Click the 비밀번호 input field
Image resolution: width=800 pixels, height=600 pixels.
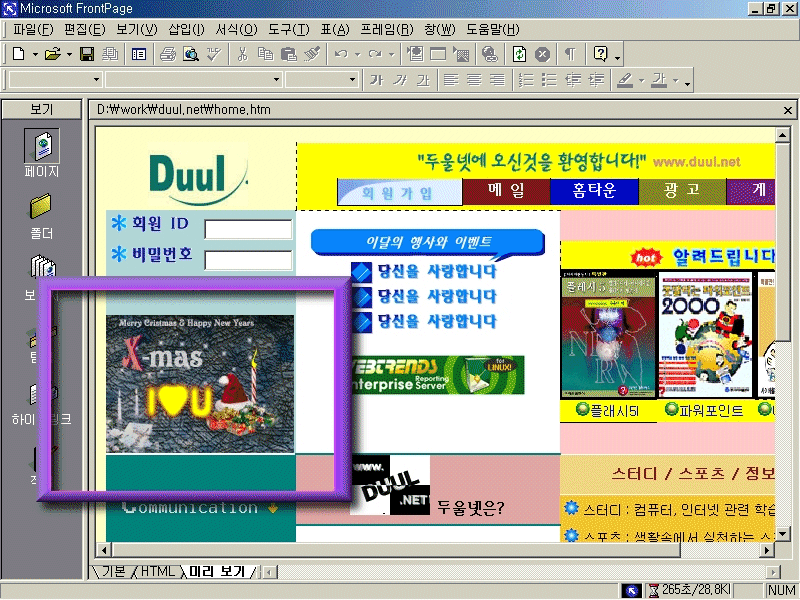click(248, 260)
